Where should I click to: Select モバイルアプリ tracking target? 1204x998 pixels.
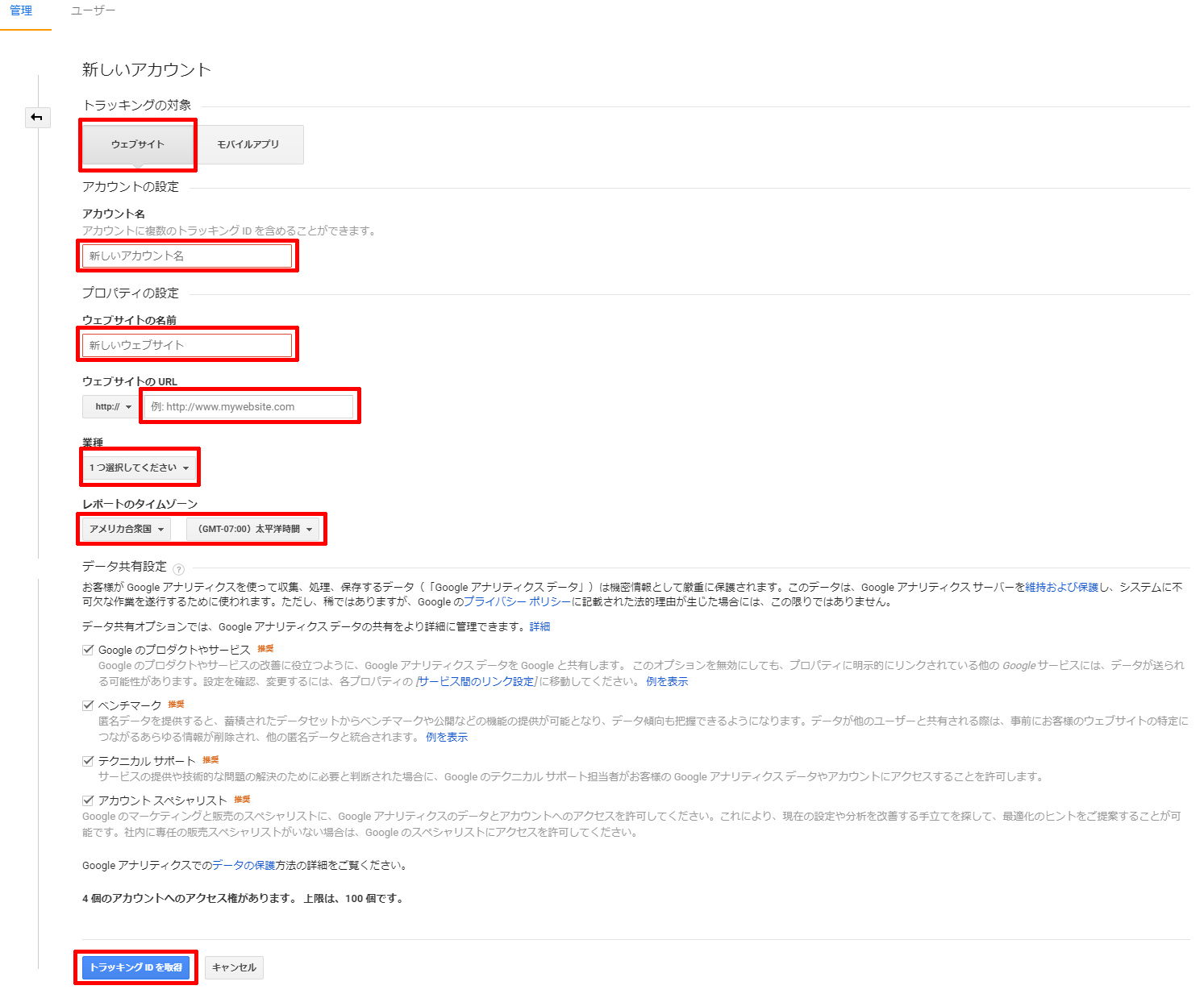coord(248,144)
